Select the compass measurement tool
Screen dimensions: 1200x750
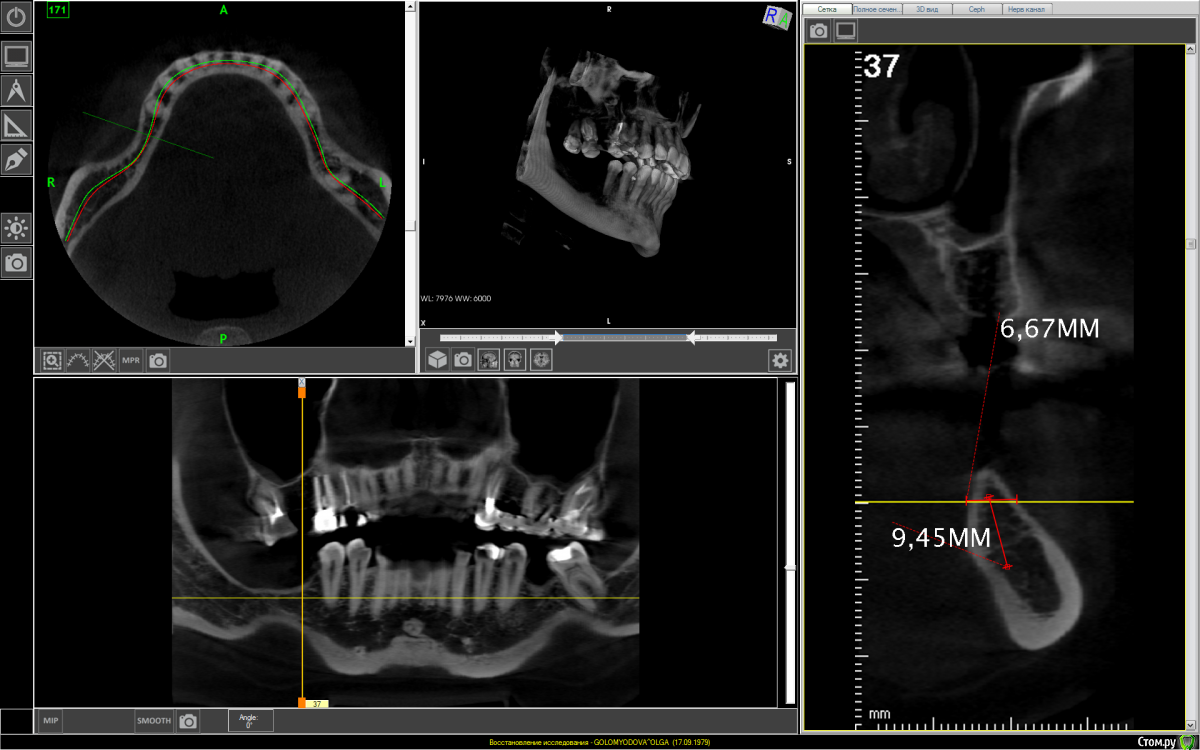(x=17, y=91)
